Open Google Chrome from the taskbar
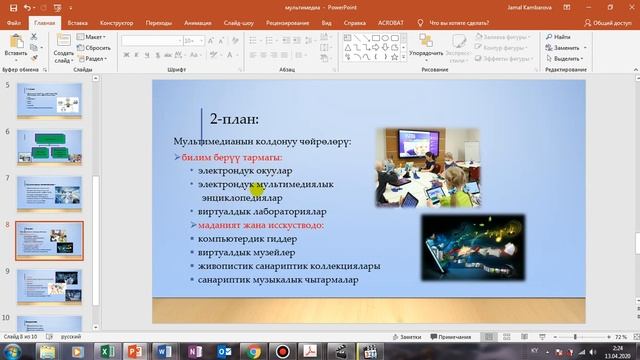 [253, 351]
